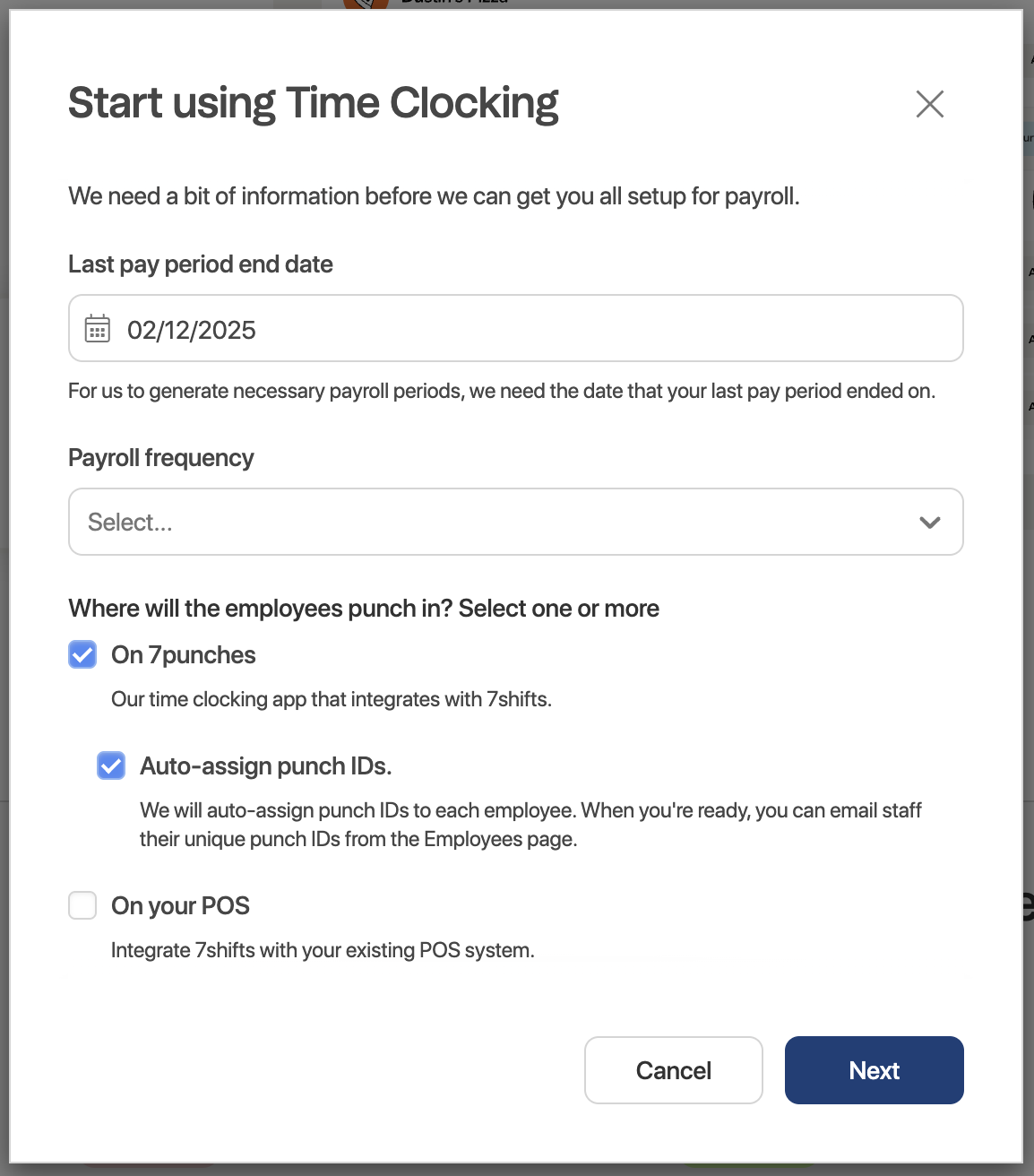Click the 7punches time clocking app description
This screenshot has width=1034, height=1176.
coord(332,699)
